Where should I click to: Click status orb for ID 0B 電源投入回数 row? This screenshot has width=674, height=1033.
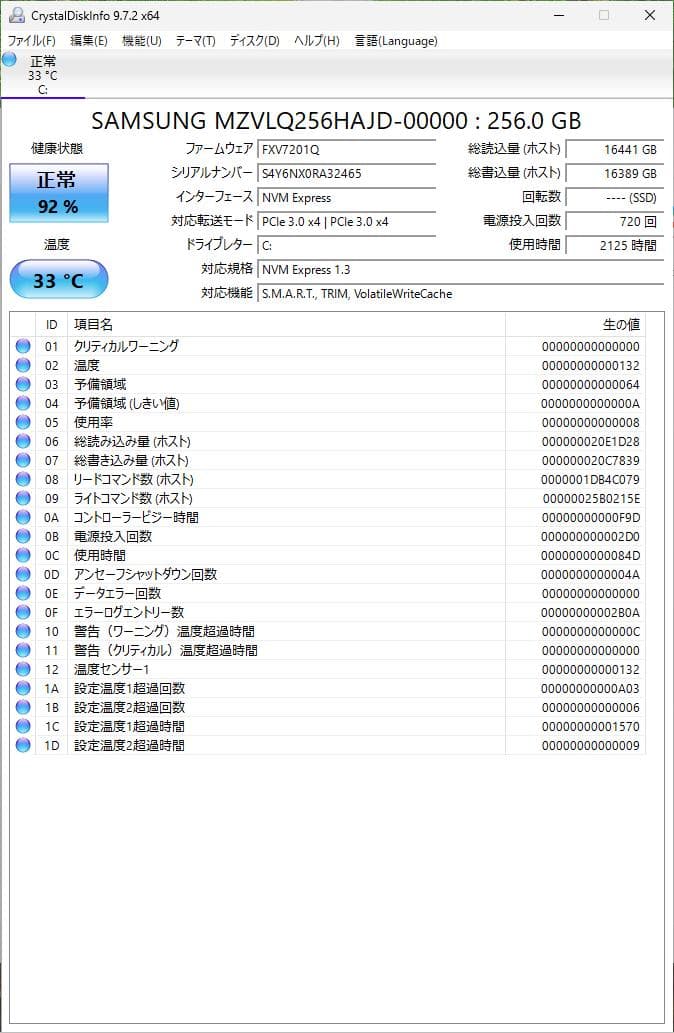(x=23, y=536)
